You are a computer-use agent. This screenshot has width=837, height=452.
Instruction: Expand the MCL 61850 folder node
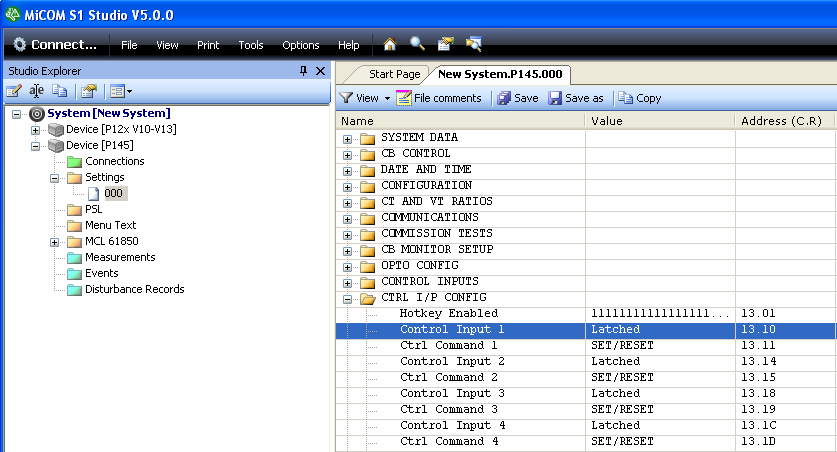(54, 242)
